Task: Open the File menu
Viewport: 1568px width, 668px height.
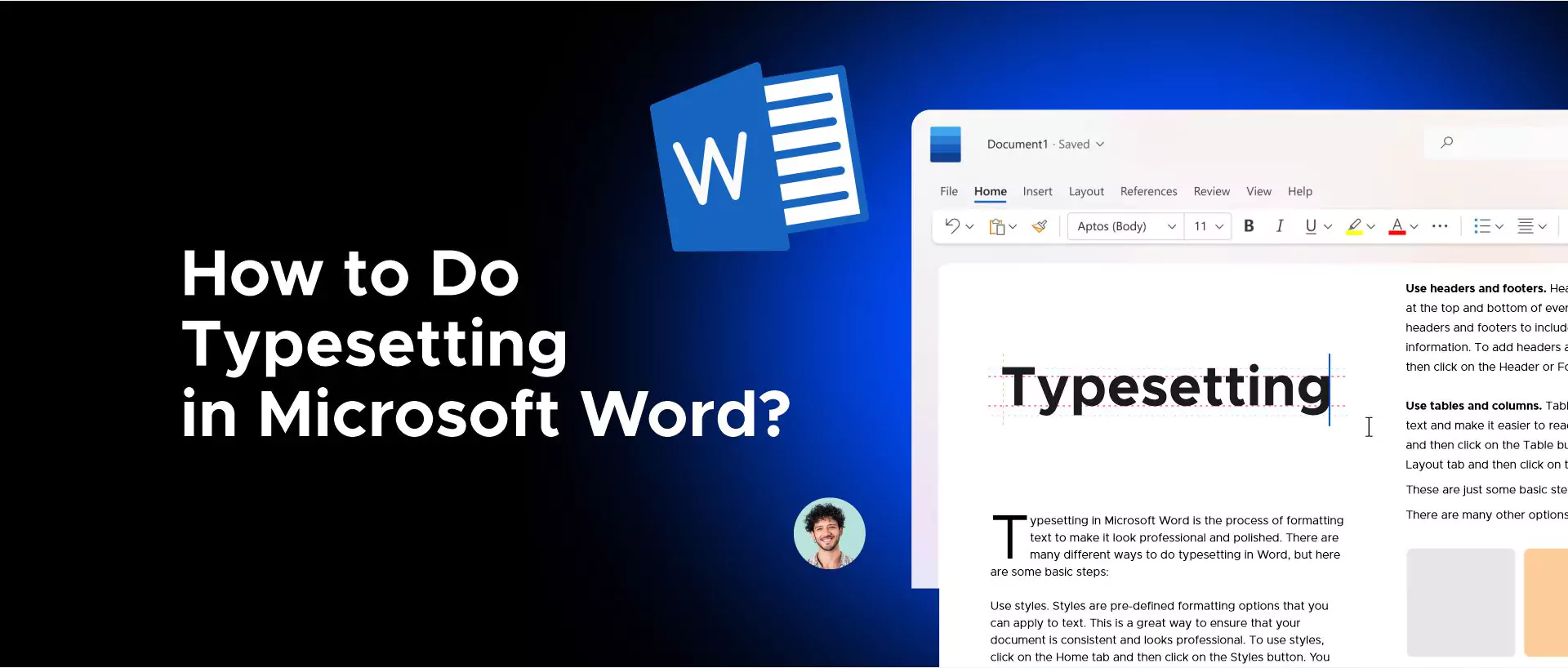Action: click(949, 191)
